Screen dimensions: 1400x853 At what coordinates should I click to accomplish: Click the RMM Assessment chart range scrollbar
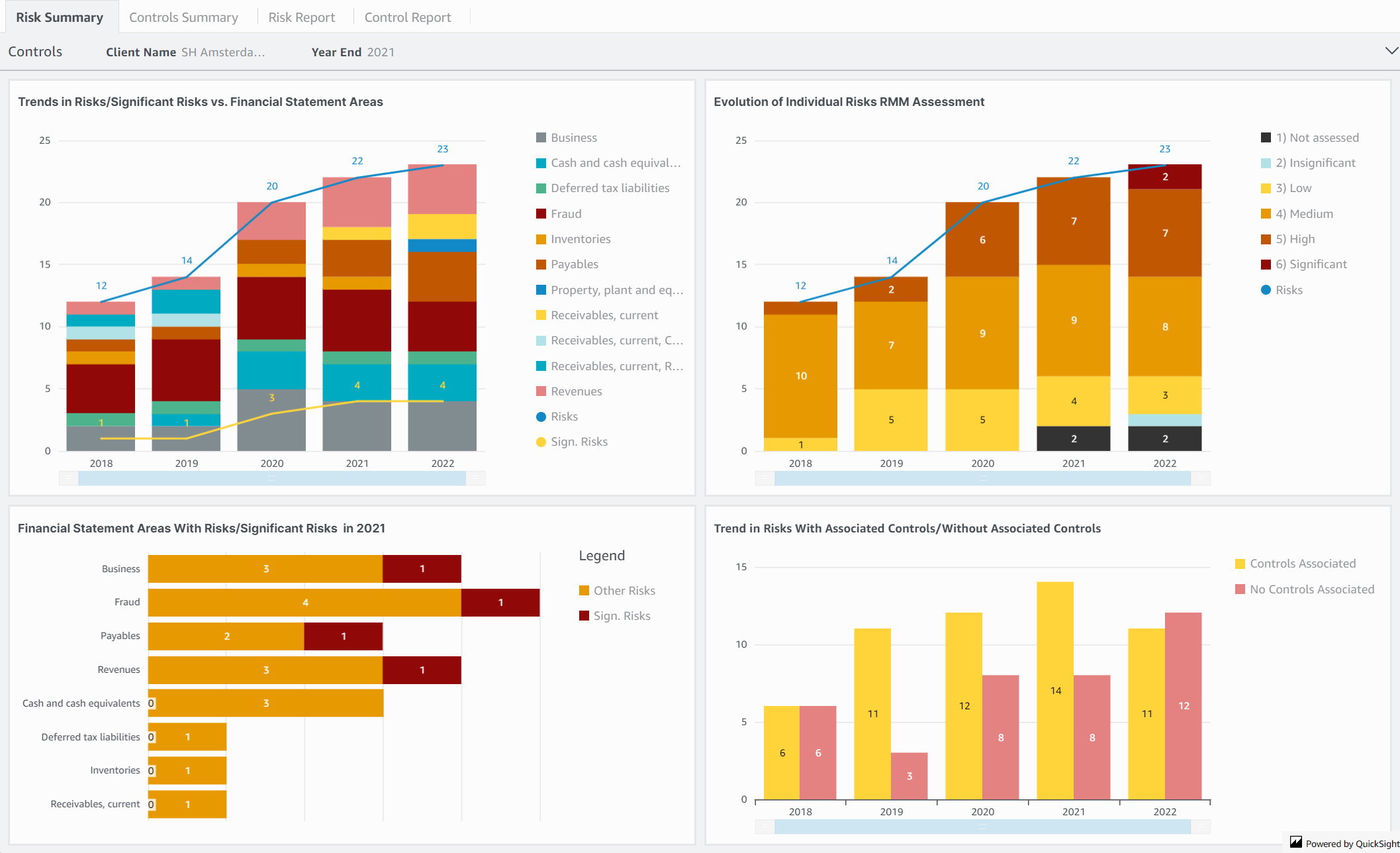point(982,478)
